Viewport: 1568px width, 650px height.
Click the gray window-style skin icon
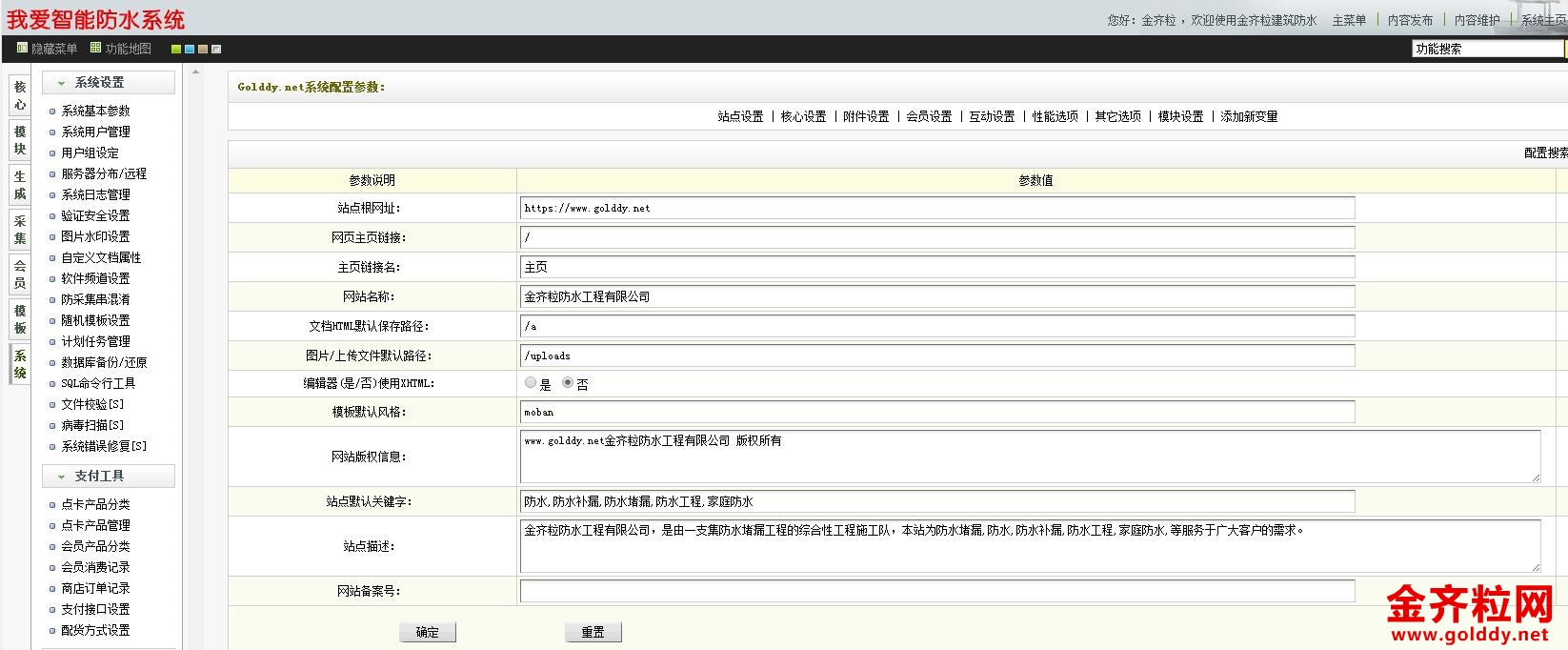pyautogui.click(x=216, y=49)
